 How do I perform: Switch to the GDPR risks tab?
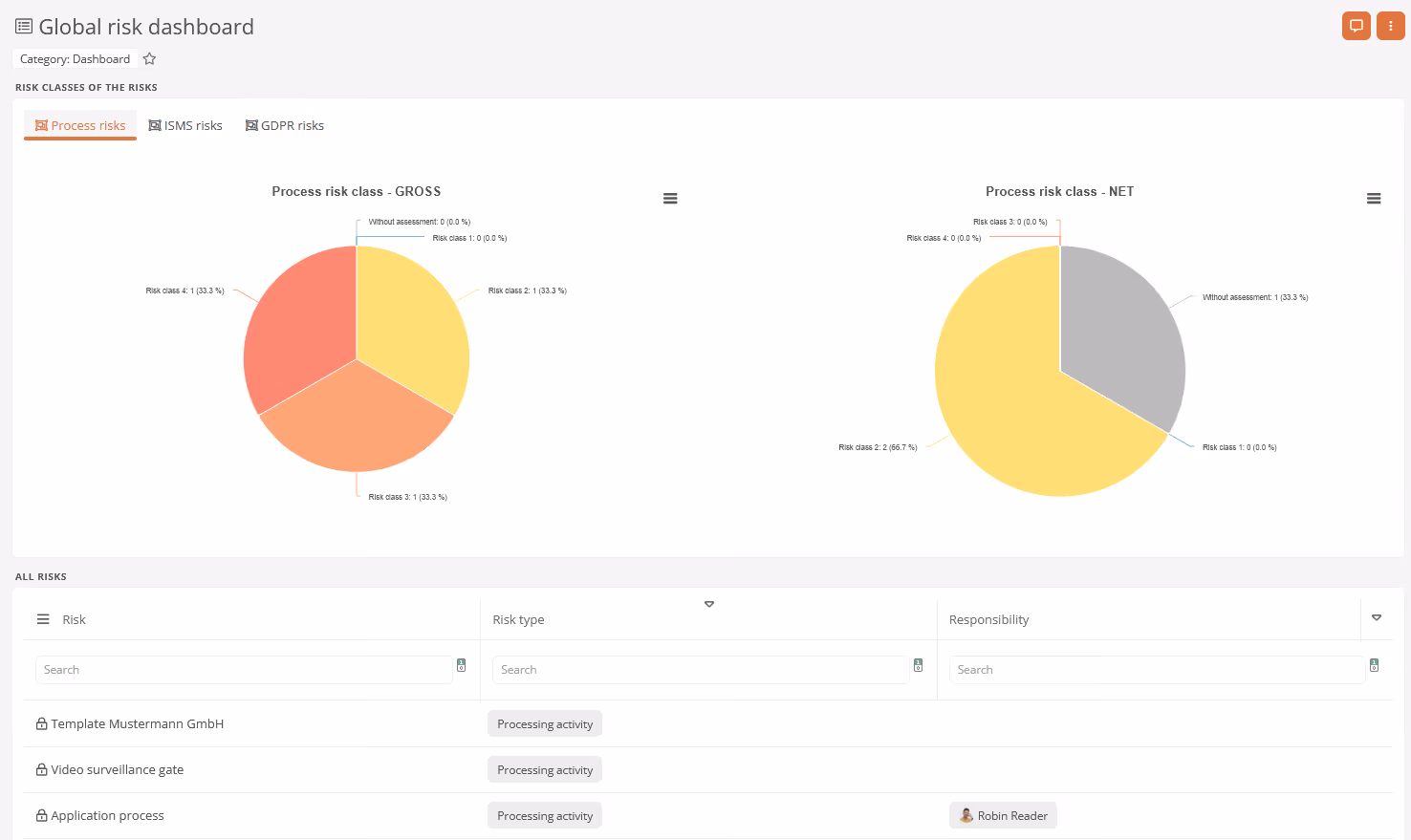285,125
